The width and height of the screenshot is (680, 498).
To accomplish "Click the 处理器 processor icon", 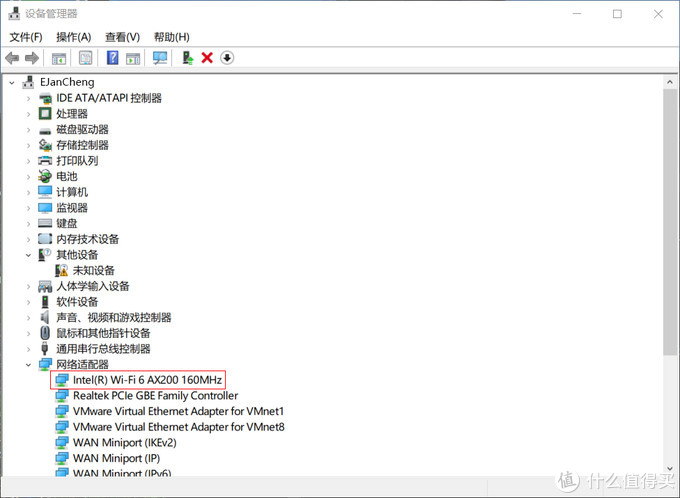I will (x=45, y=114).
